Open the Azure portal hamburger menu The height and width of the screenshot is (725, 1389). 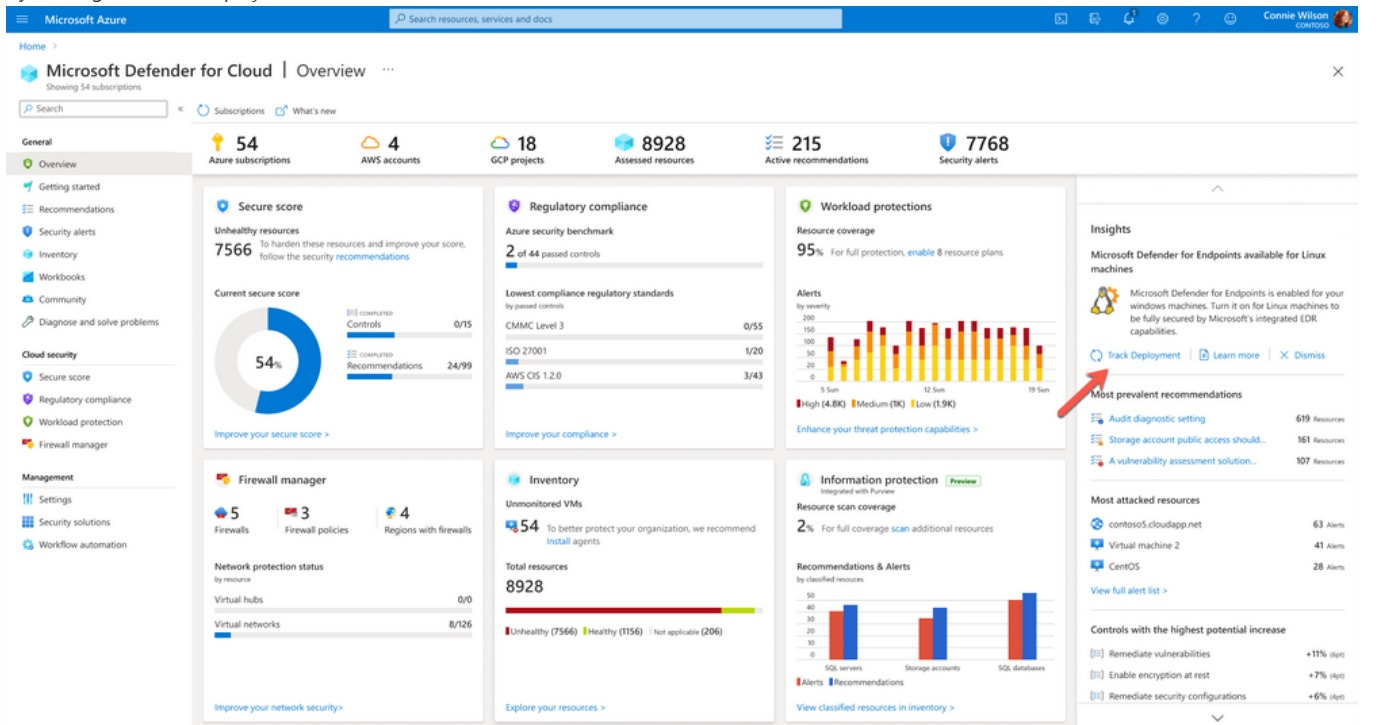click(23, 19)
